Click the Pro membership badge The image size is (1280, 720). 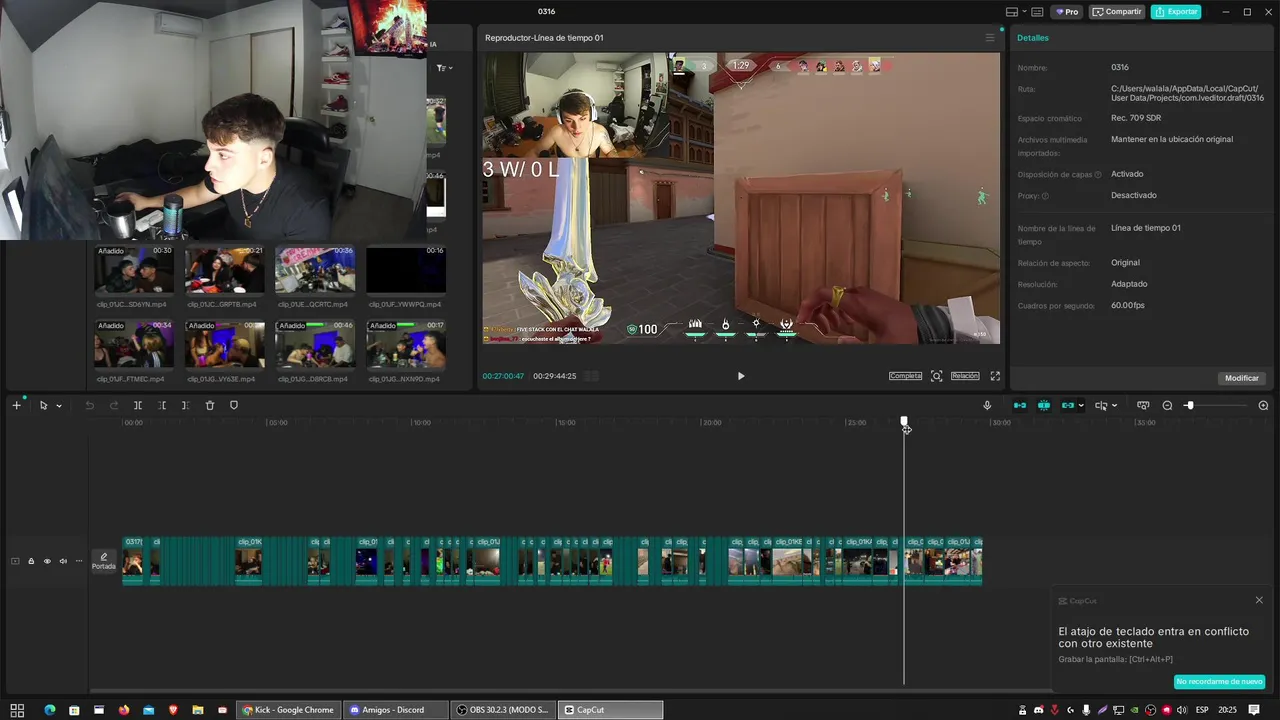(1066, 12)
